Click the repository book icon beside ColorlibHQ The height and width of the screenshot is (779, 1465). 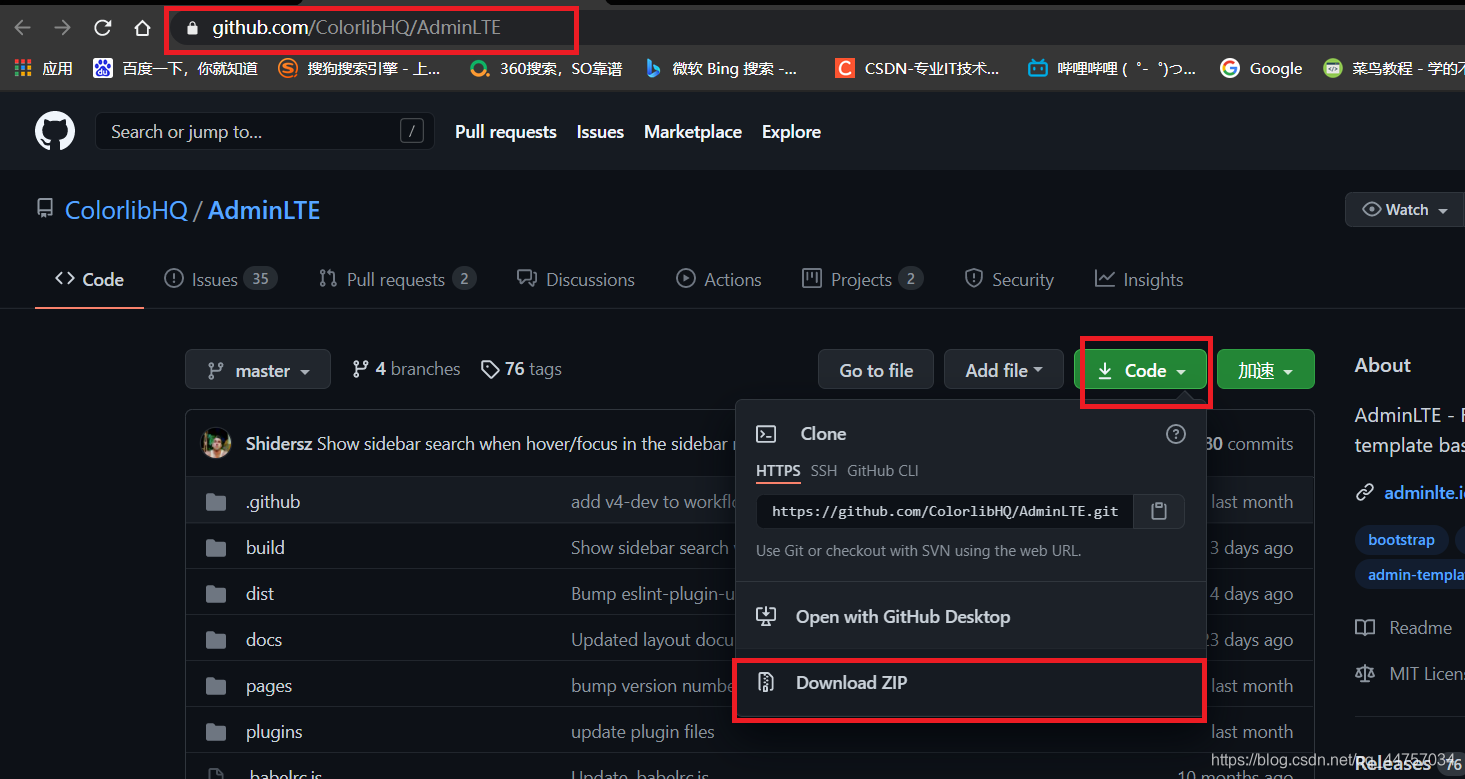pos(44,210)
